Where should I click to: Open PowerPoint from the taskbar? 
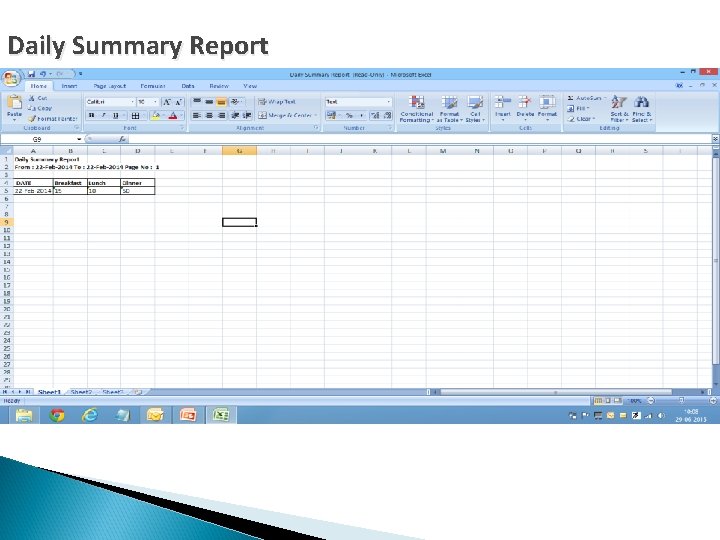tap(188, 415)
